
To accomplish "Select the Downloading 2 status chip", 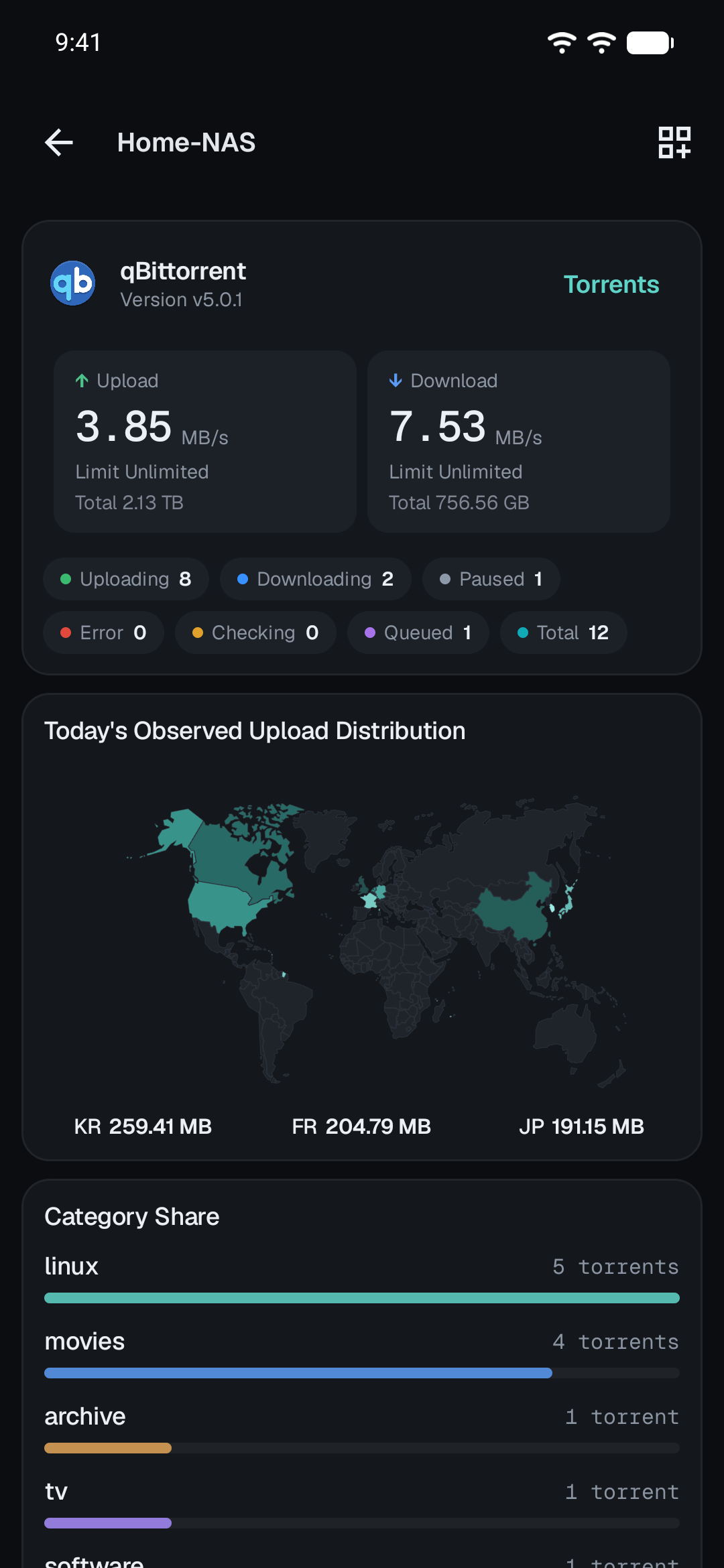I will (x=316, y=579).
